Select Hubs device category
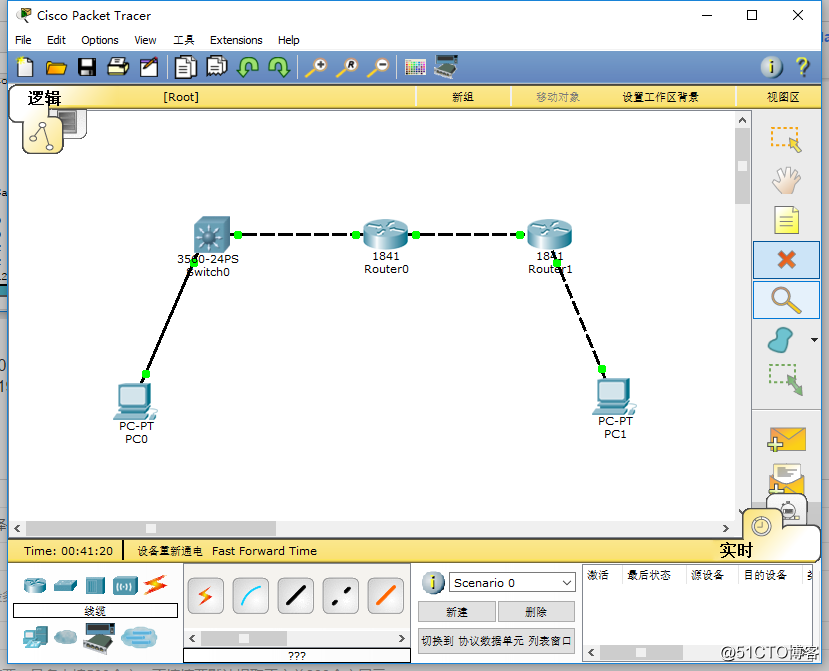The image size is (829, 671). pos(95,585)
